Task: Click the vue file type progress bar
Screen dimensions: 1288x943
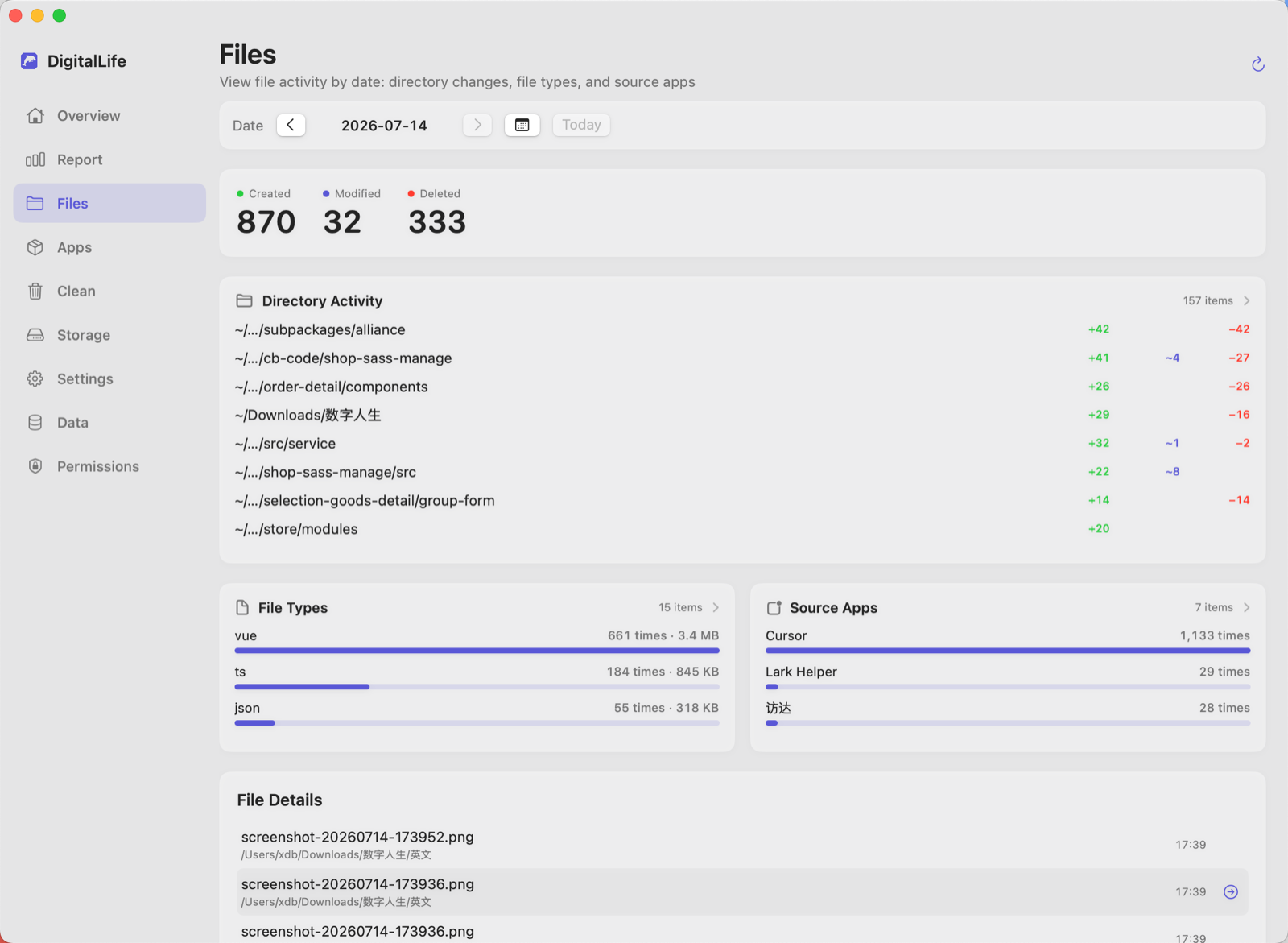Action: (477, 651)
